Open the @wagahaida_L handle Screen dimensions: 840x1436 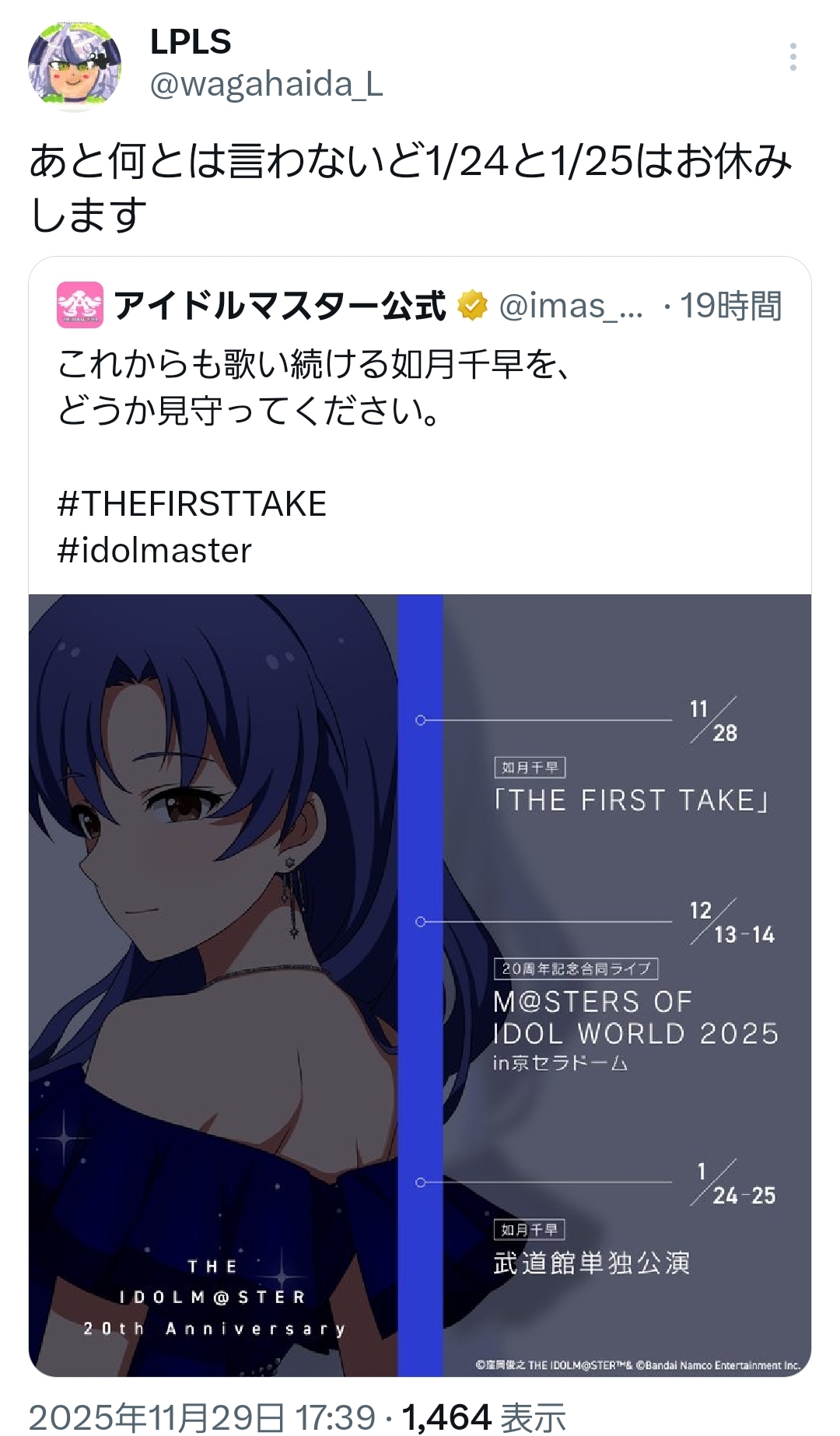click(x=266, y=84)
